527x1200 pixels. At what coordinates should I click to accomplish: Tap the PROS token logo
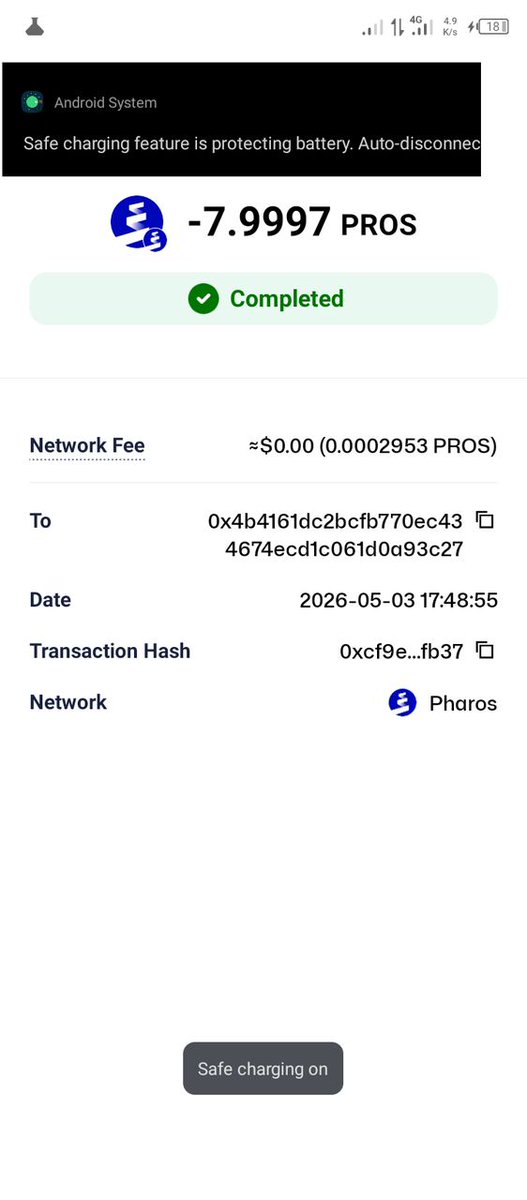coord(137,223)
